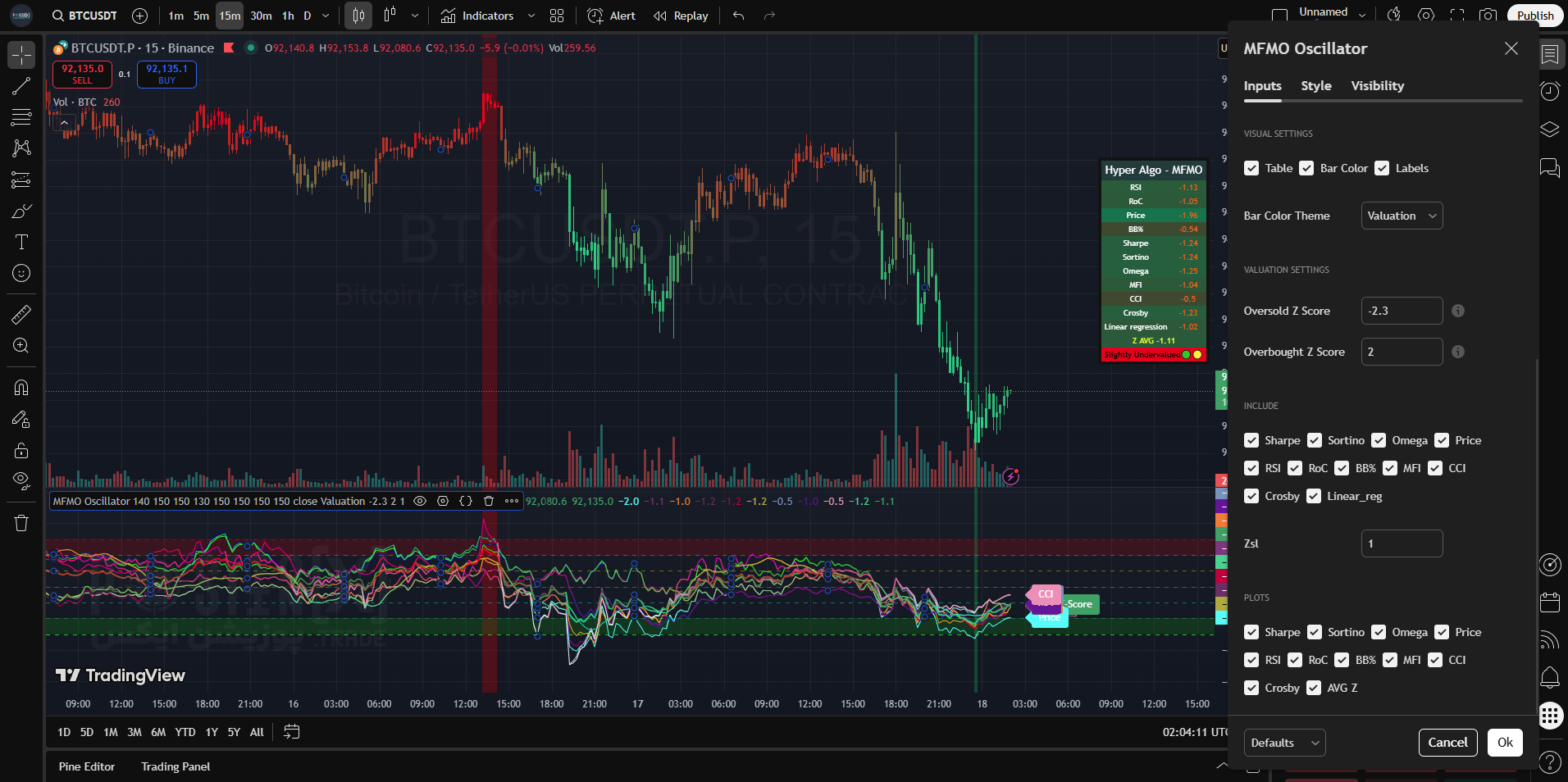Open the layout grid selector
This screenshot has width=1568, height=782.
pyautogui.click(x=557, y=16)
